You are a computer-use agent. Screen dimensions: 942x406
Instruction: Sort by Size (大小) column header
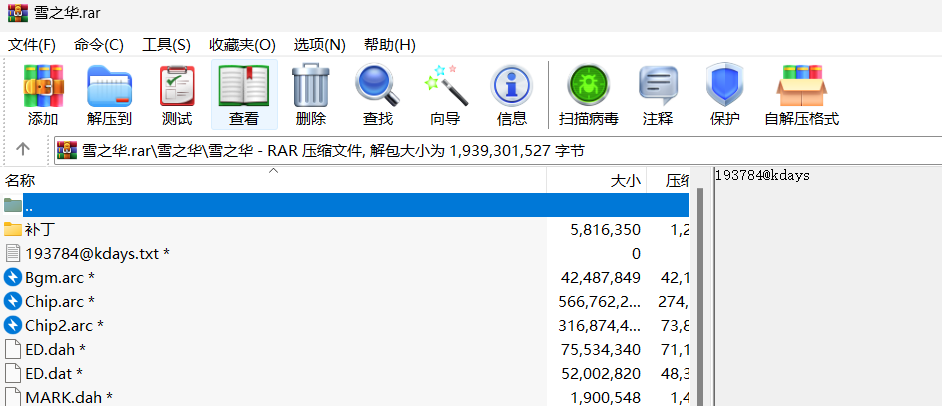(x=625, y=181)
